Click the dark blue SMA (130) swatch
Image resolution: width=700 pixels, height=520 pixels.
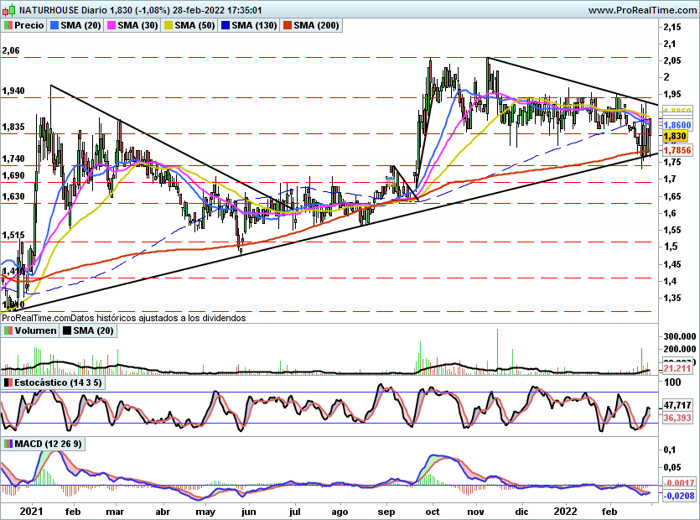pos(225,25)
